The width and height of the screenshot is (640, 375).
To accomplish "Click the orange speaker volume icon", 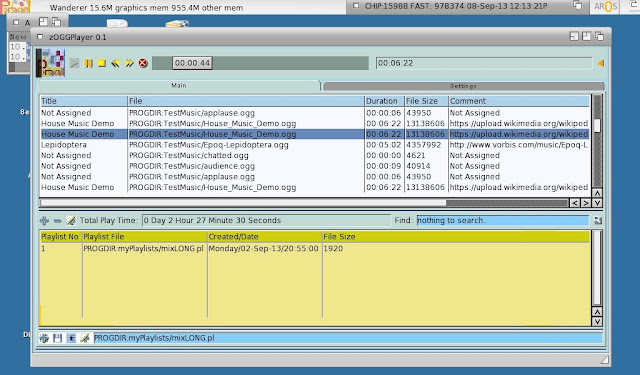I will [600, 63].
